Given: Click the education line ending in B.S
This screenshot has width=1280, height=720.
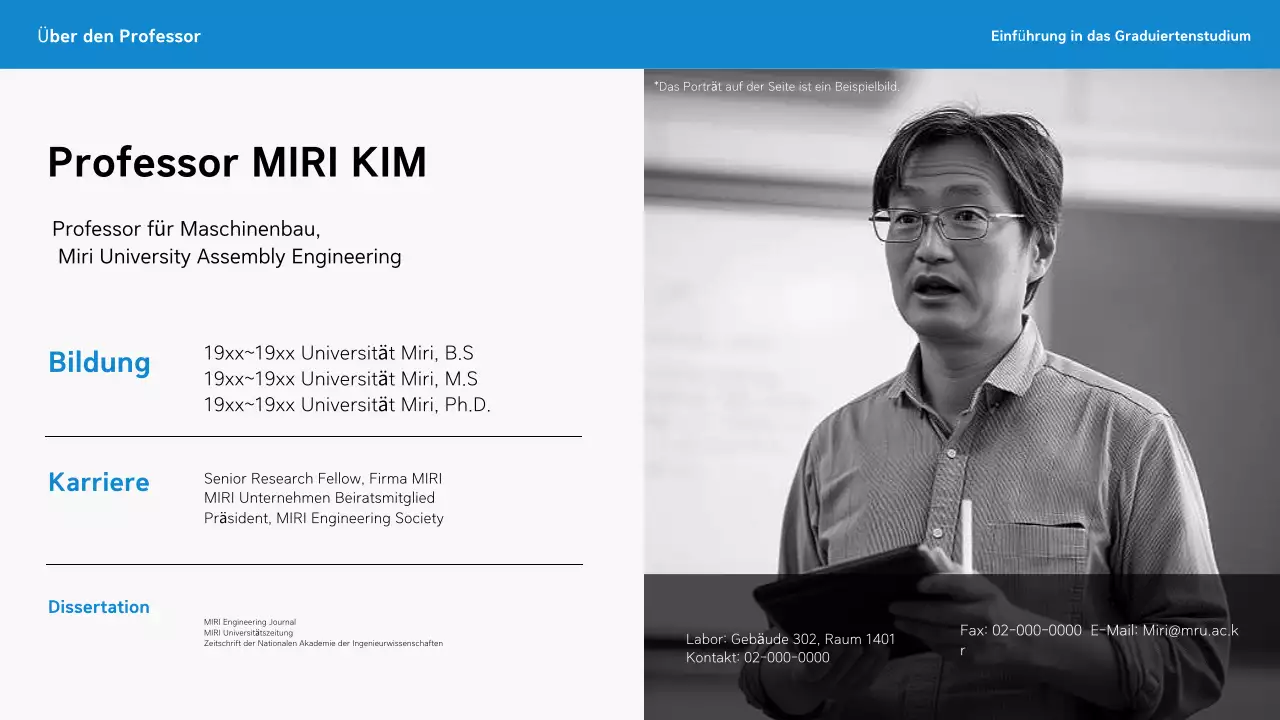Looking at the screenshot, I should pyautogui.click(x=338, y=353).
